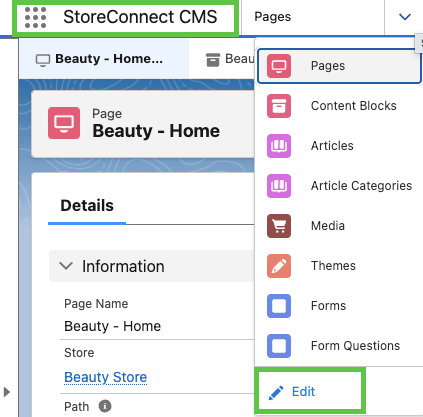This screenshot has height=417, width=423.
Task: Open Forms from the menu
Action: pos(339,306)
